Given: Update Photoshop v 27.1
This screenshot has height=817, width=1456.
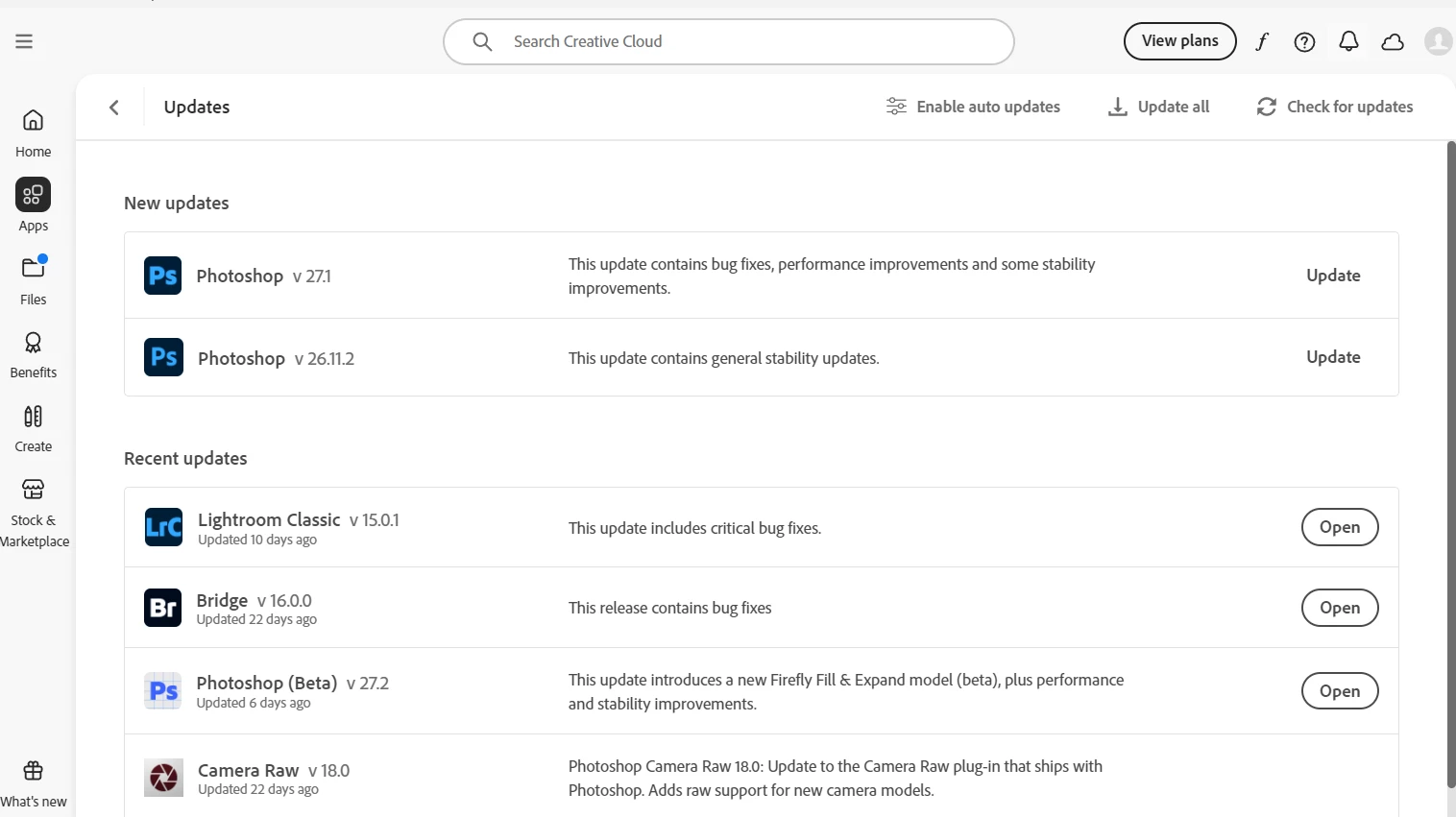Looking at the screenshot, I should 1333,276.
